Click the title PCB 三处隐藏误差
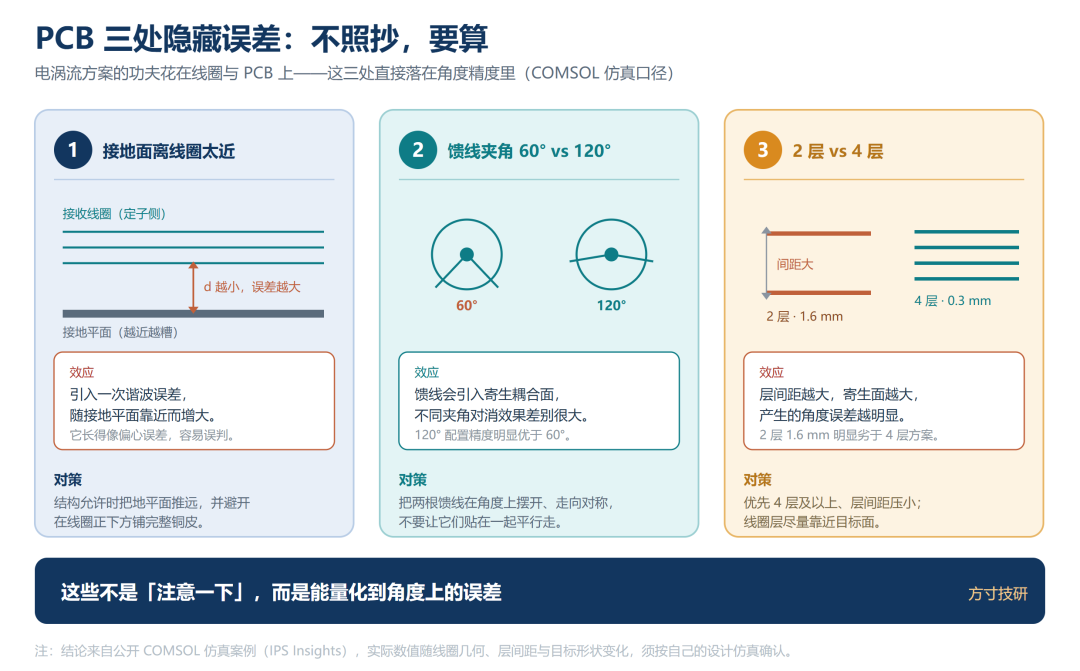Screen dimensions: 1080x671 pyautogui.click(x=158, y=39)
